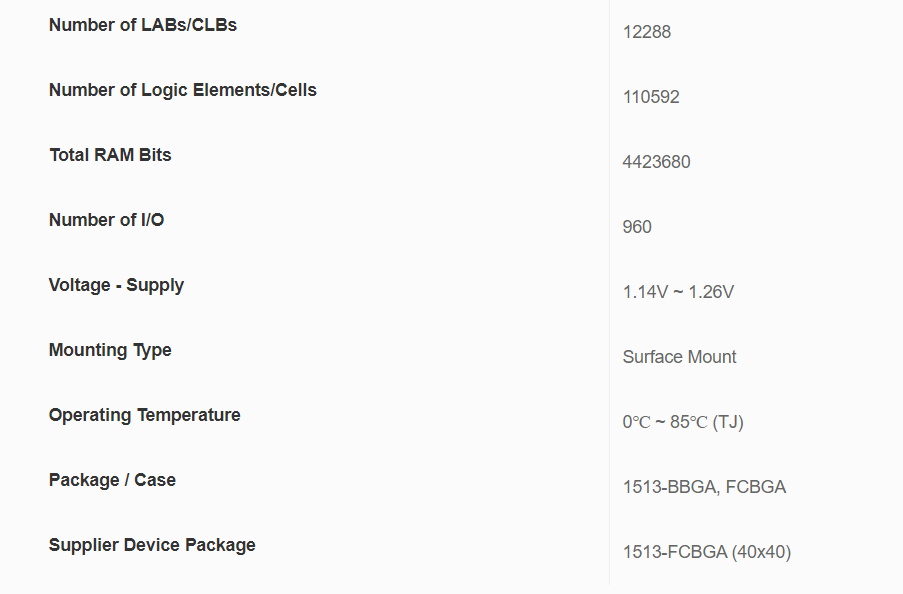Click the (TJ) text in temperature row
This screenshot has width=903, height=594.
tap(728, 422)
